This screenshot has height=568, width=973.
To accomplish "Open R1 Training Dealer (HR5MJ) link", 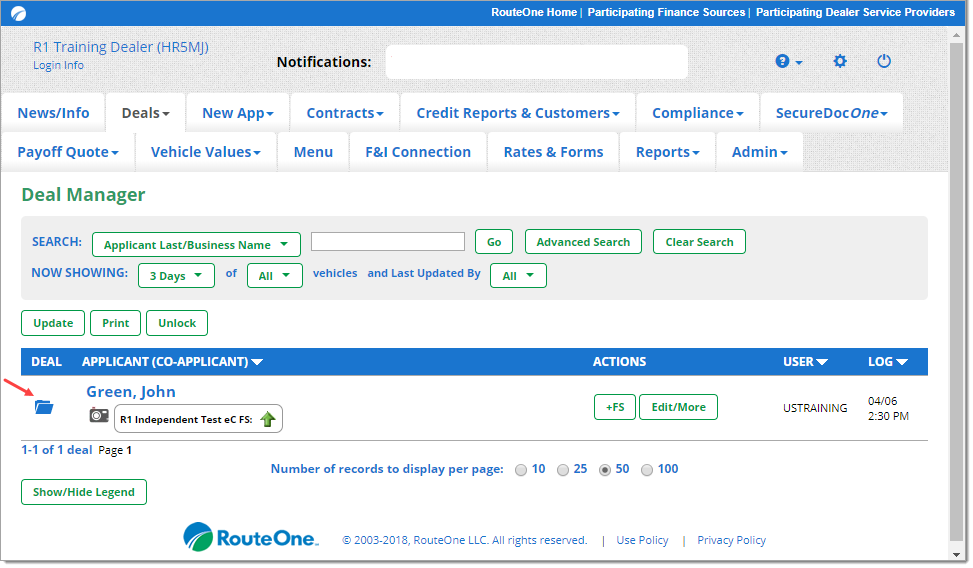I will click(x=121, y=47).
